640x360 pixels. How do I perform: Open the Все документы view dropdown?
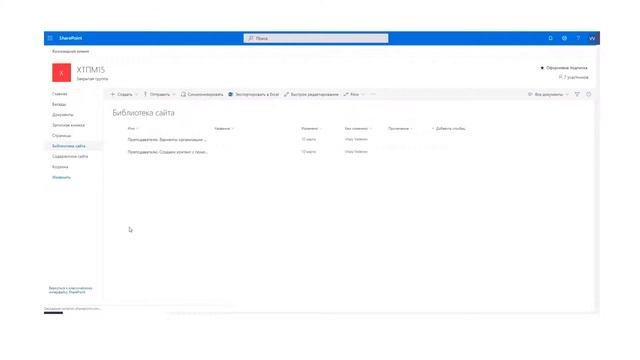(548, 94)
